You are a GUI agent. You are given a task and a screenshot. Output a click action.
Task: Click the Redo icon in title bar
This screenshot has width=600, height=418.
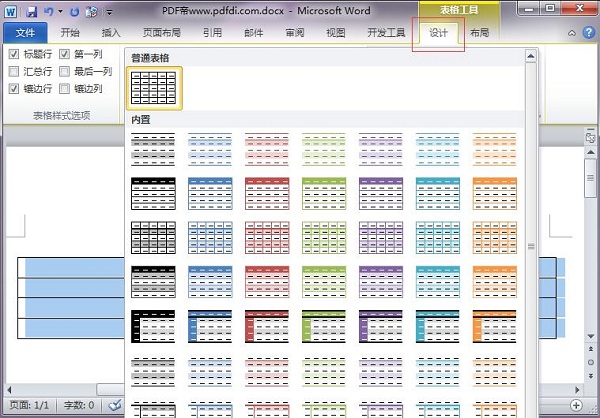75,12
